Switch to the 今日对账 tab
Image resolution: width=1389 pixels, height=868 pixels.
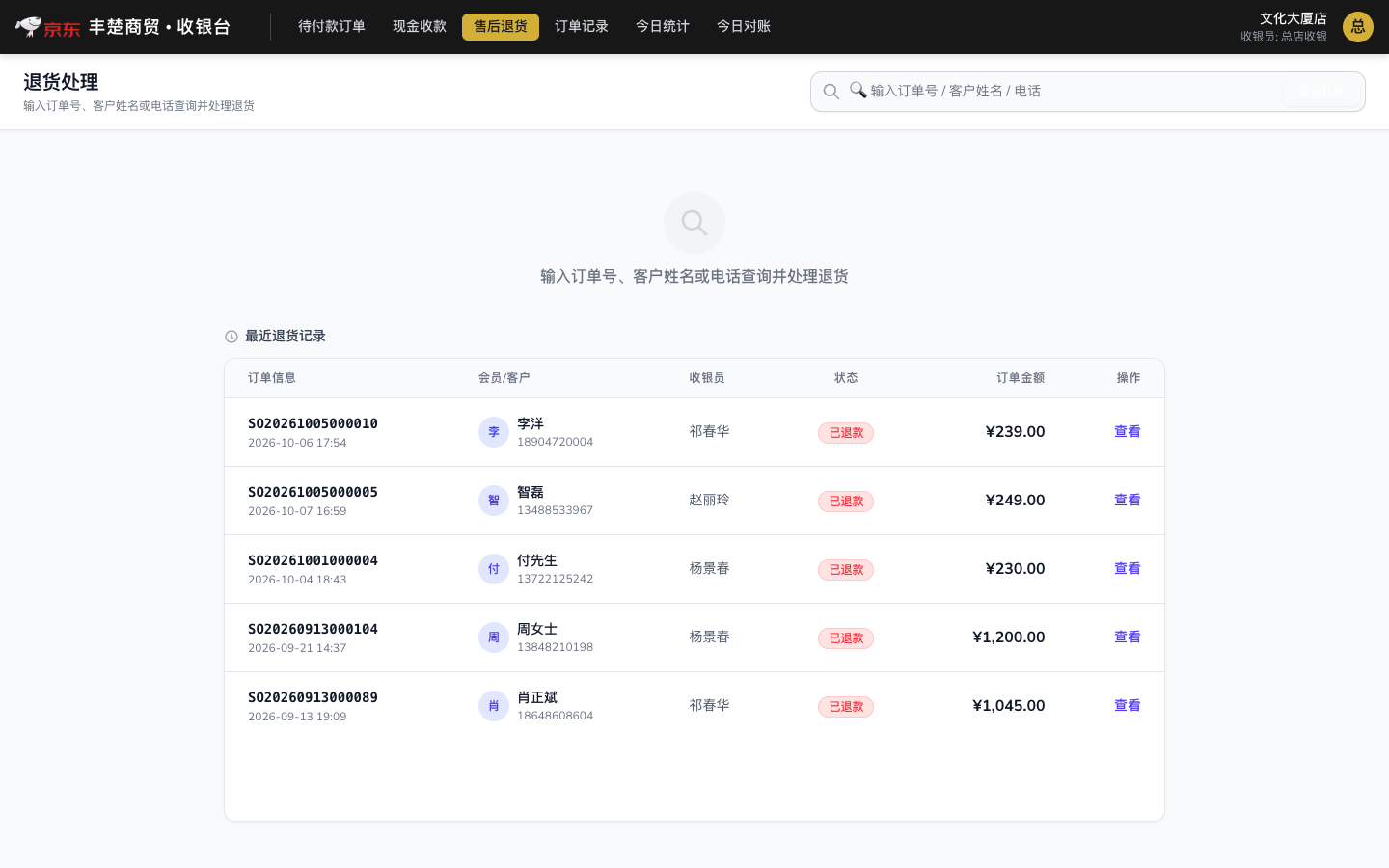[x=744, y=27]
